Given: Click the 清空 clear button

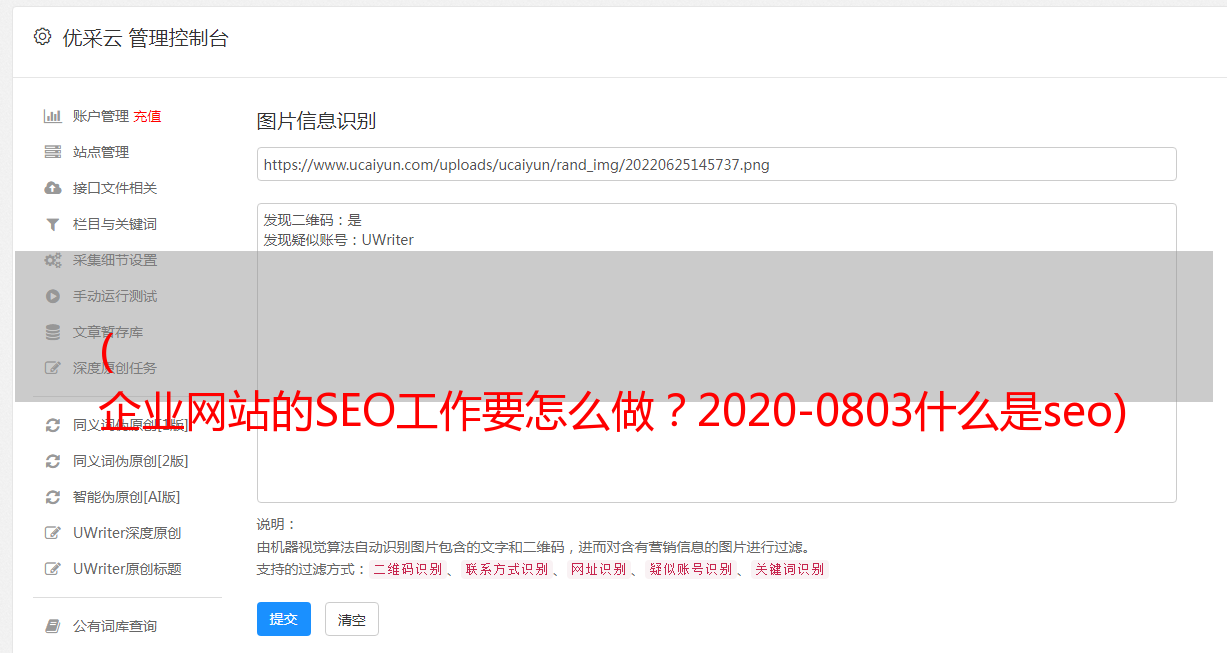Looking at the screenshot, I should click(352, 619).
